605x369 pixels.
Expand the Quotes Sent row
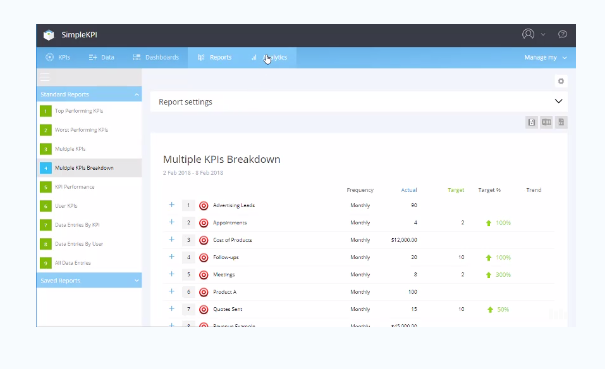click(x=172, y=308)
